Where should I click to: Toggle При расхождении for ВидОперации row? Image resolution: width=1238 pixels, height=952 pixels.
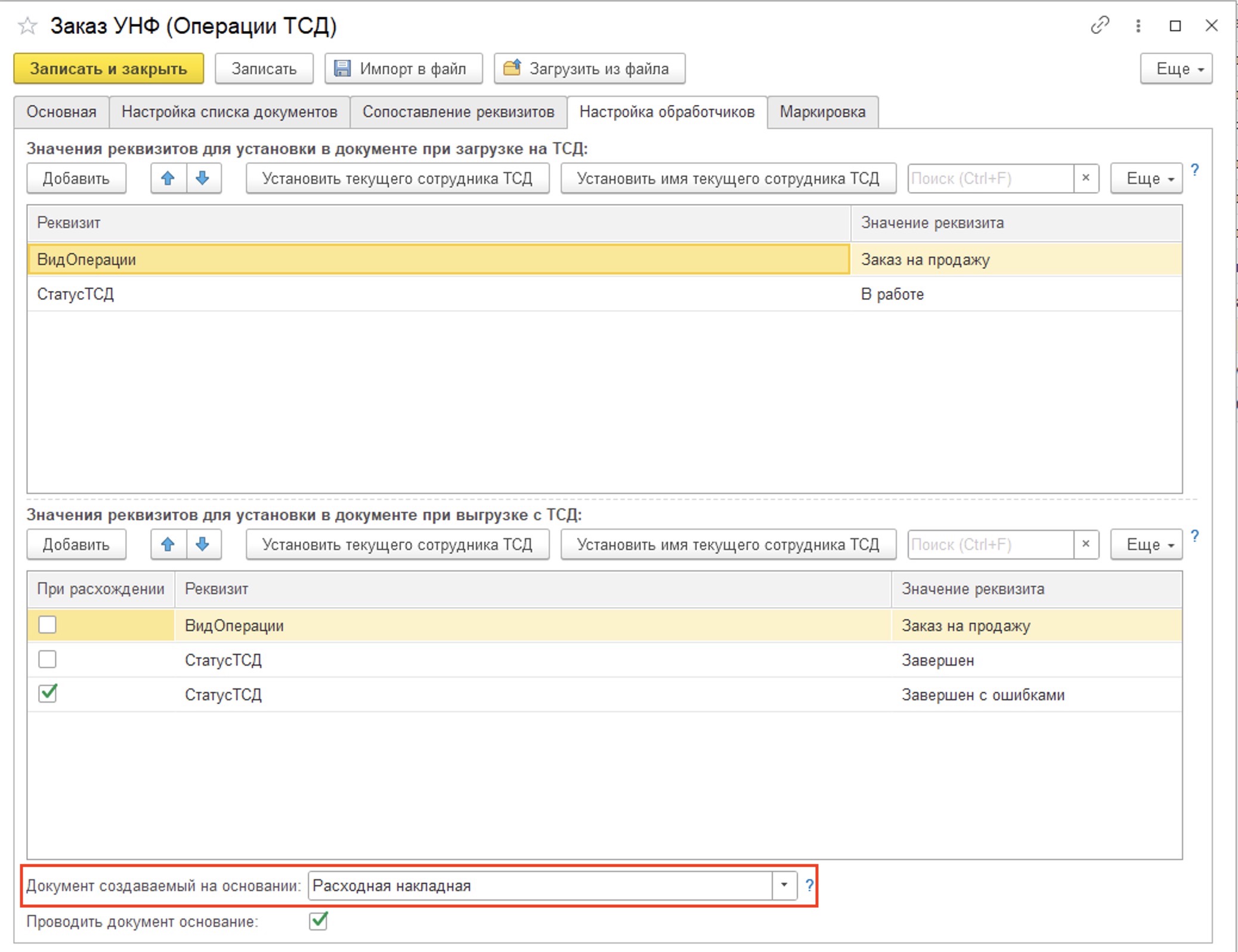pos(48,625)
